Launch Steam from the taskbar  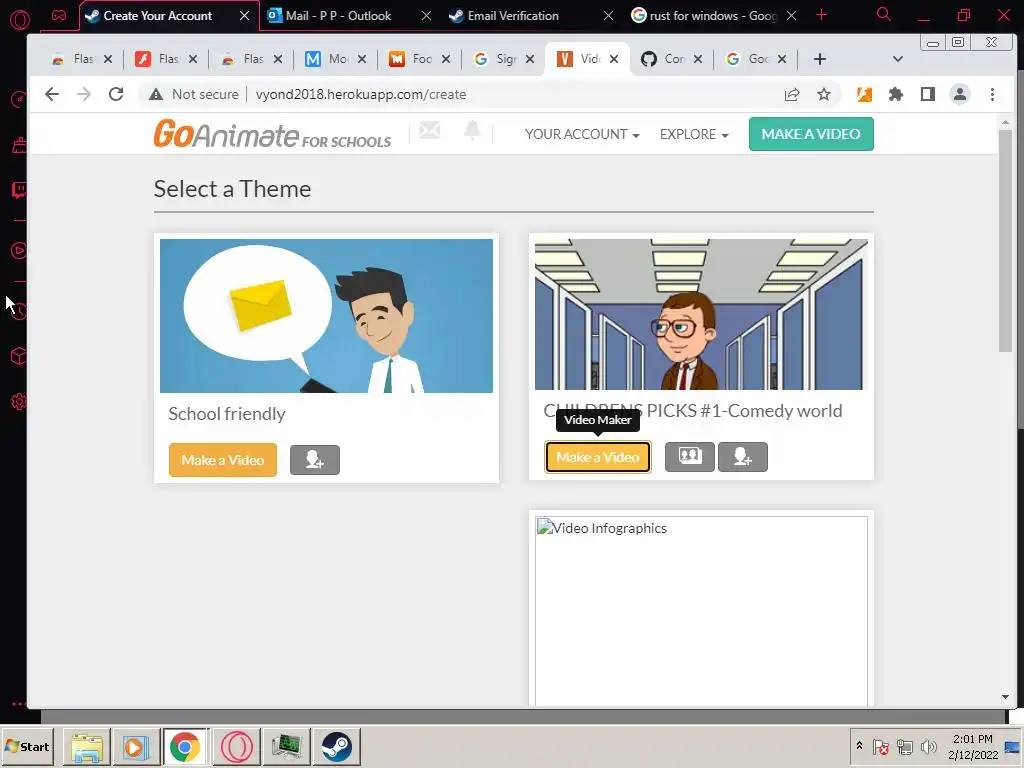pos(337,746)
